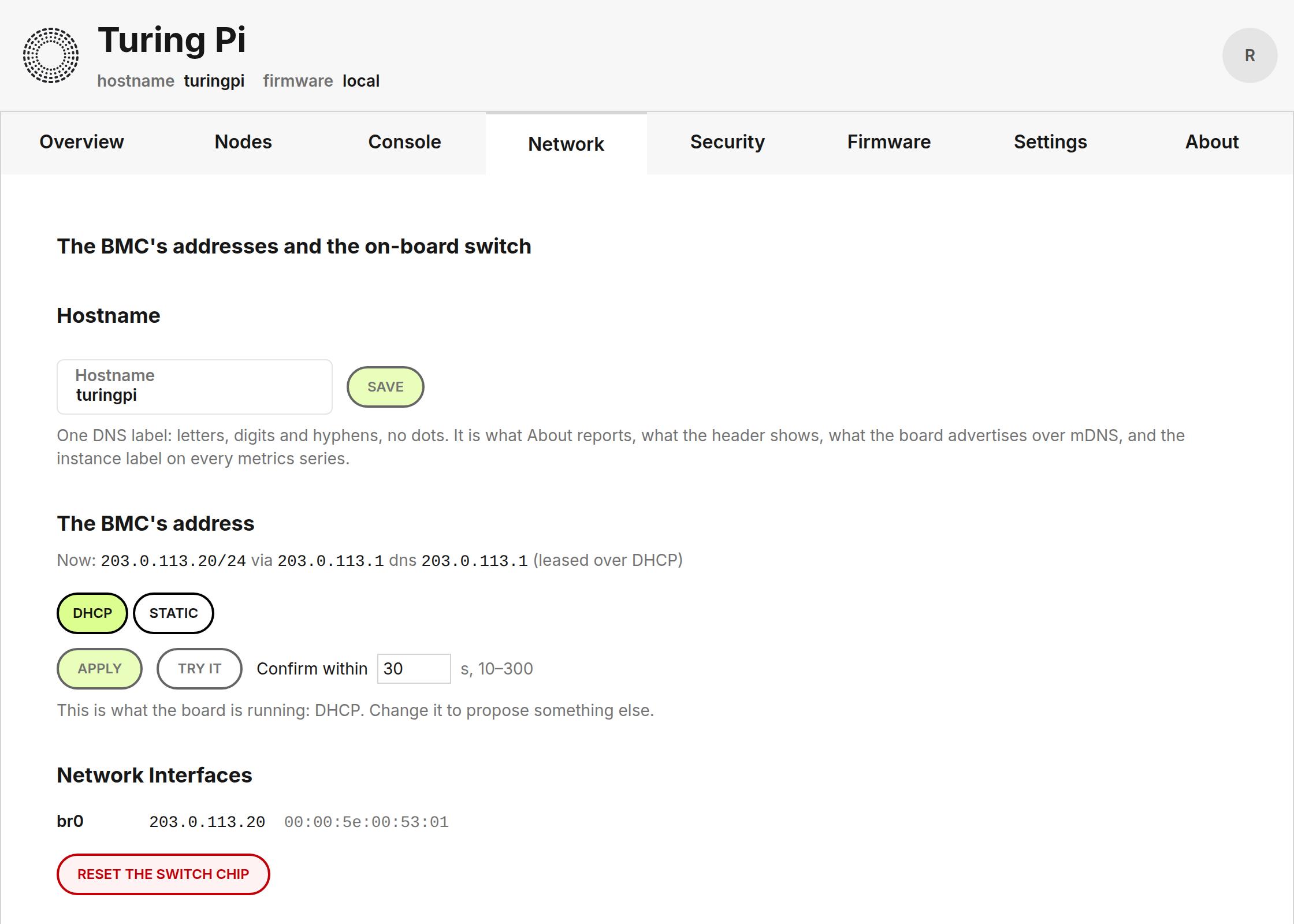Viewport: 1294px width, 924px height.
Task: Click the page heading about on-board switch
Action: click(294, 246)
